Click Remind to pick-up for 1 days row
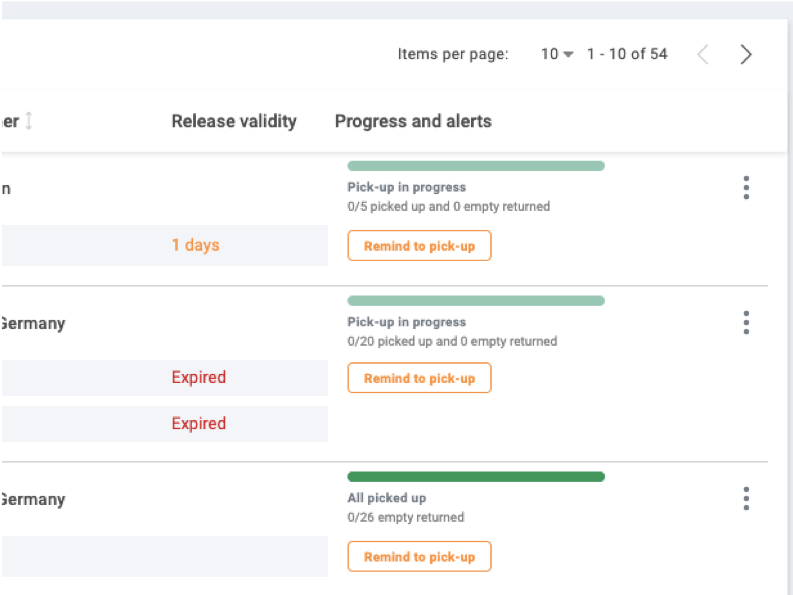The image size is (793, 595). point(419,246)
